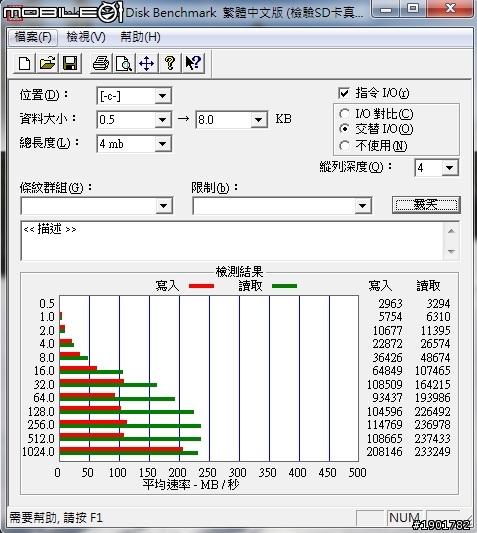Viewport: 477px width, 533px height.
Task: Open the 檢視(V) menu
Action: tap(86, 37)
